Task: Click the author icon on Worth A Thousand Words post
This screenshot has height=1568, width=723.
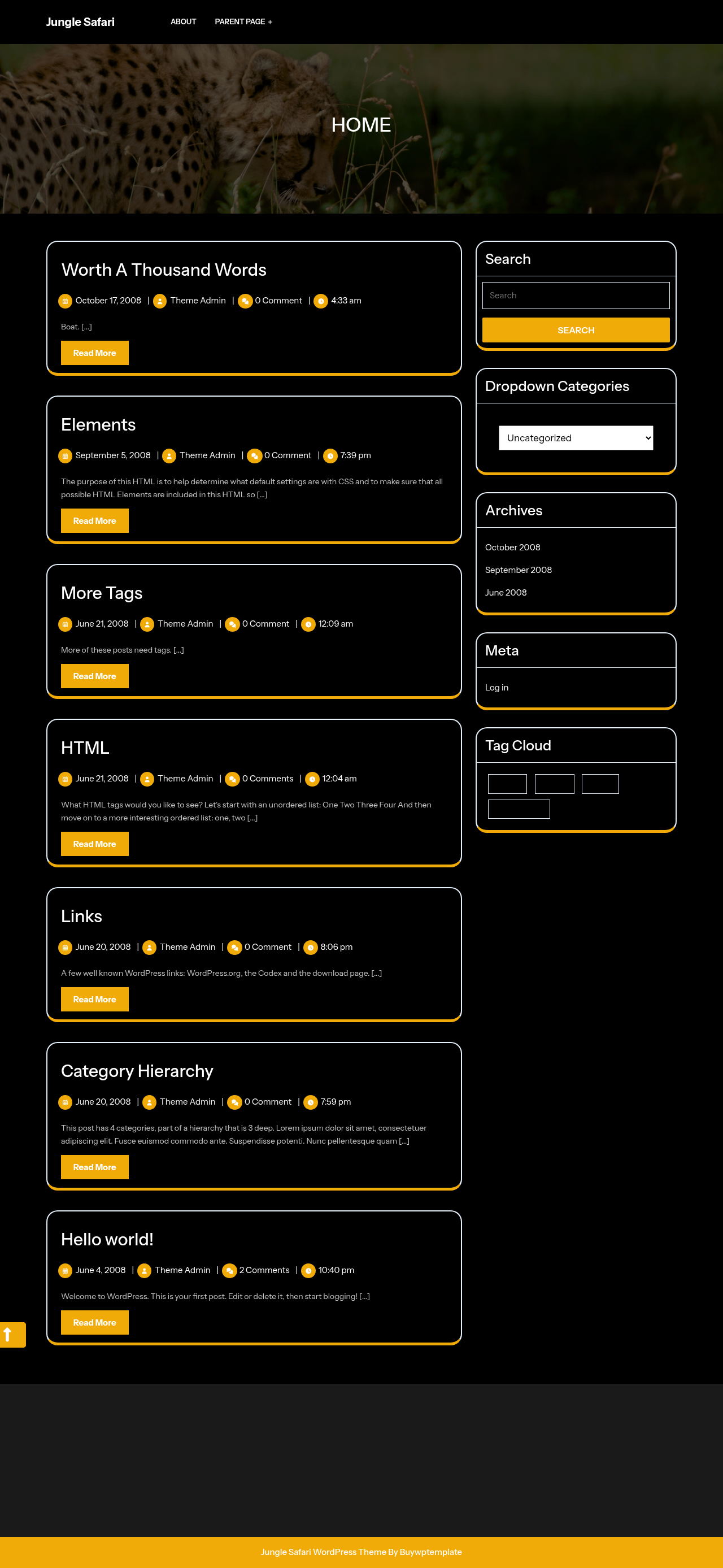Action: [160, 301]
